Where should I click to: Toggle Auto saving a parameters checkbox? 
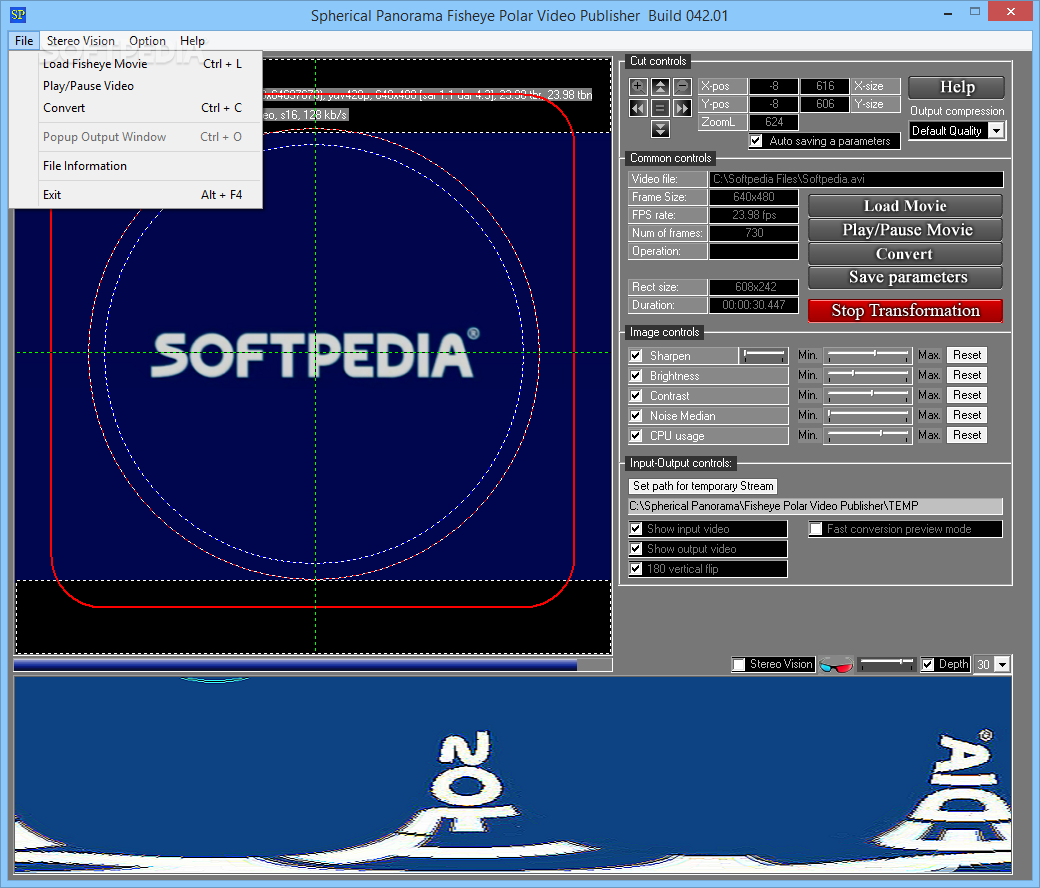point(755,141)
